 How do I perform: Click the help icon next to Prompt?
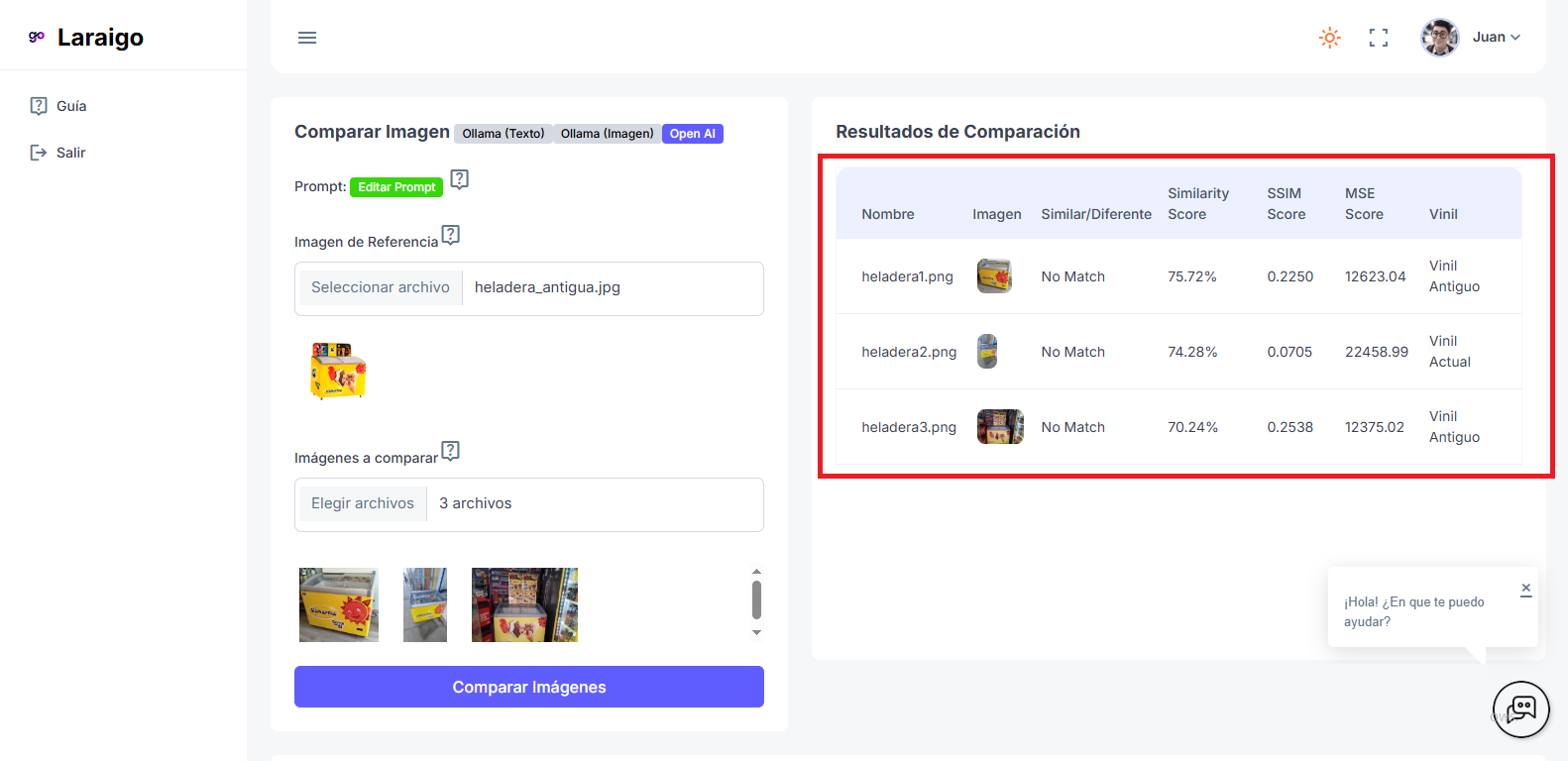click(460, 179)
